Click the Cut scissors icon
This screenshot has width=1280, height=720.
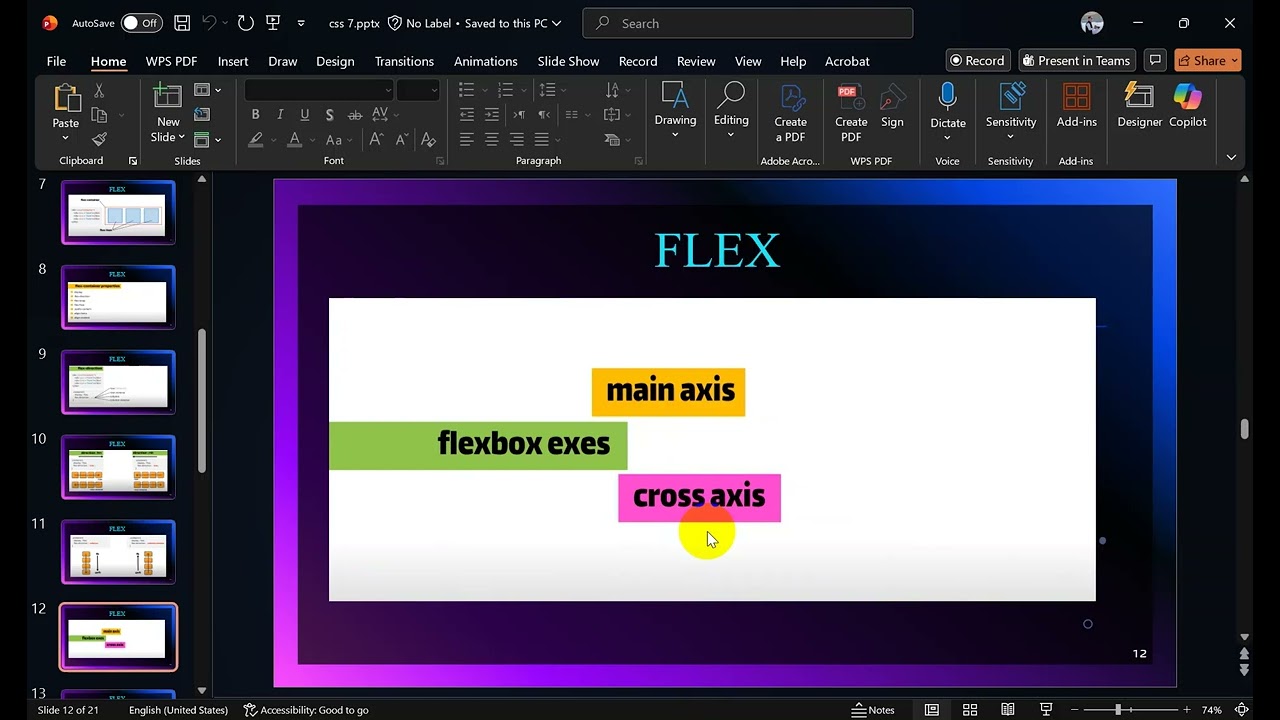(99, 90)
